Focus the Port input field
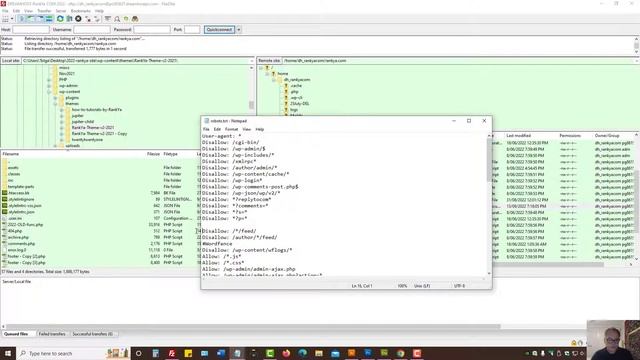The height and width of the screenshot is (360, 640). pyautogui.click(x=192, y=29)
